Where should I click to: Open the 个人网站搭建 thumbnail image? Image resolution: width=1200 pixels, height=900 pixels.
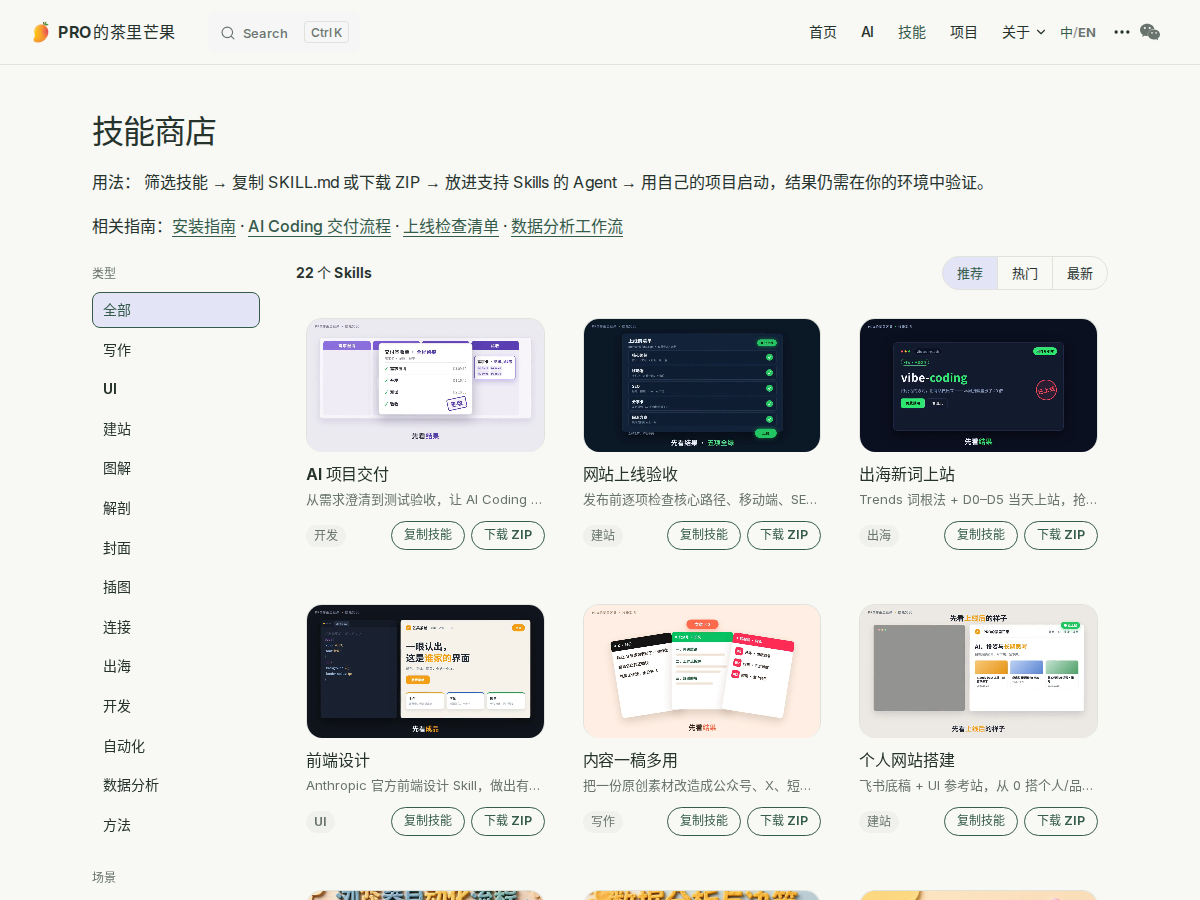[x=978, y=671]
